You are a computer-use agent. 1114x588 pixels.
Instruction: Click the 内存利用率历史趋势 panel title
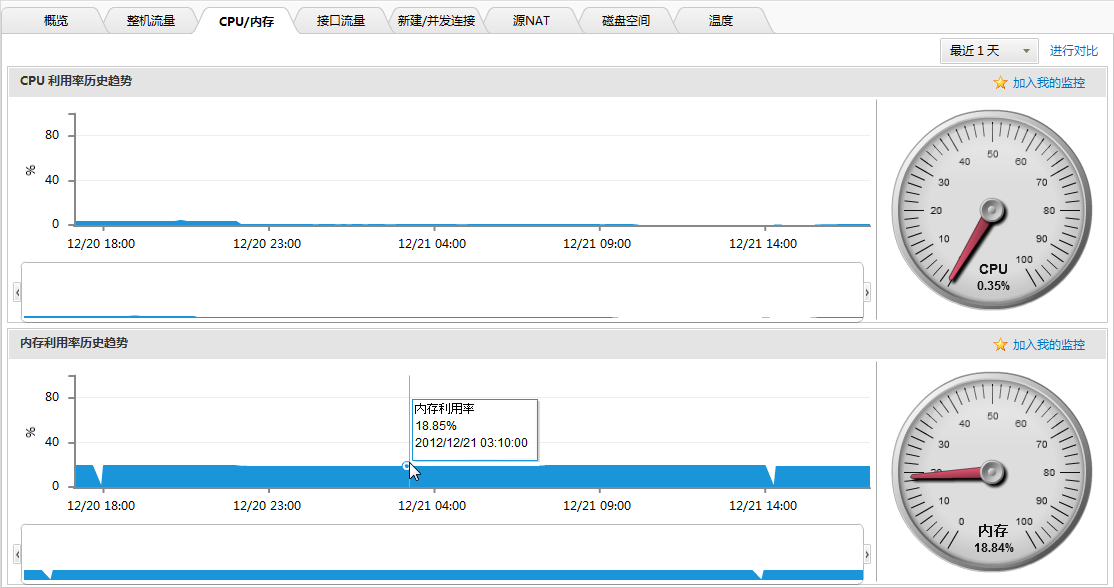click(74, 343)
